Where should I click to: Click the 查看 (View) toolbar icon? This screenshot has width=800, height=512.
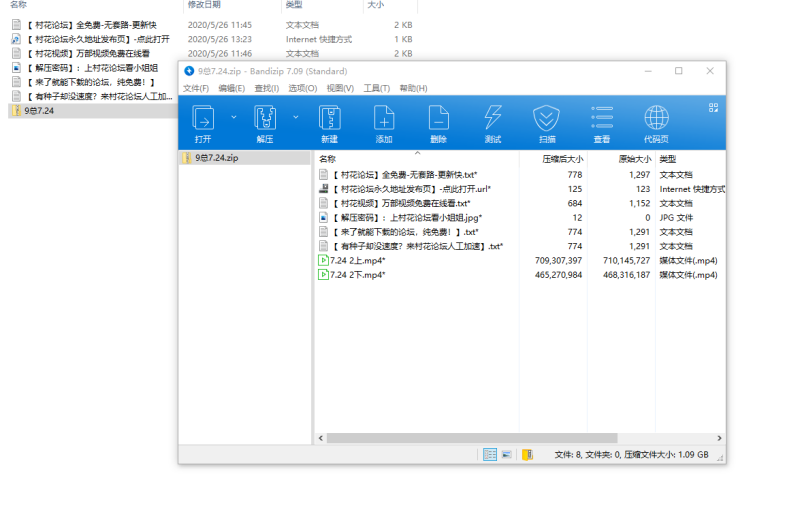pyautogui.click(x=601, y=122)
